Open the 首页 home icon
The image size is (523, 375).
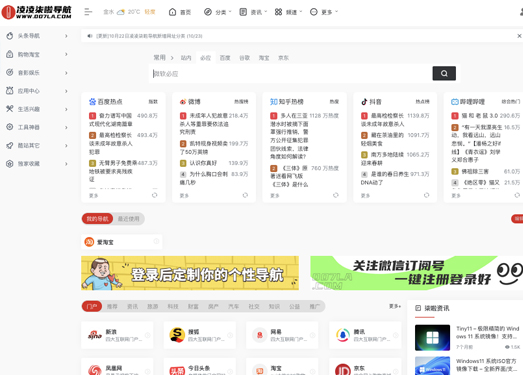pos(172,12)
